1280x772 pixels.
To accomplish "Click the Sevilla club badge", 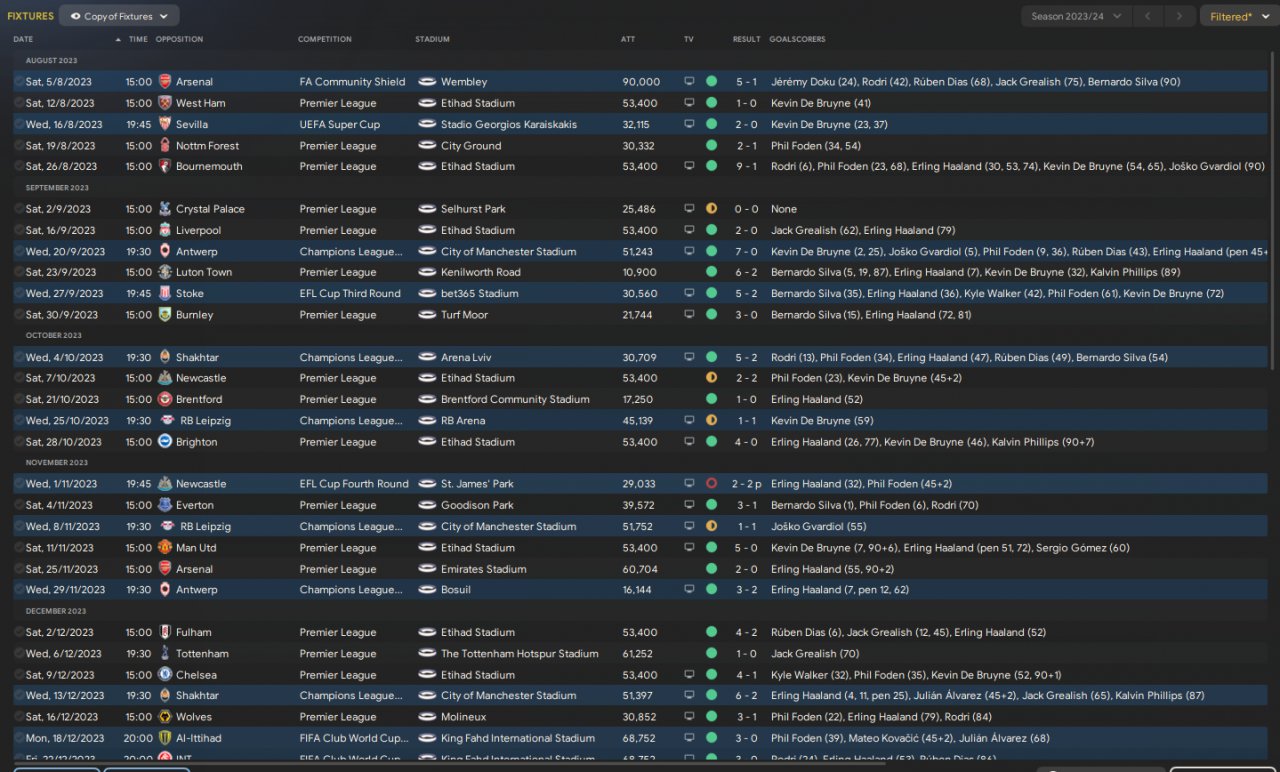I will tap(165, 124).
